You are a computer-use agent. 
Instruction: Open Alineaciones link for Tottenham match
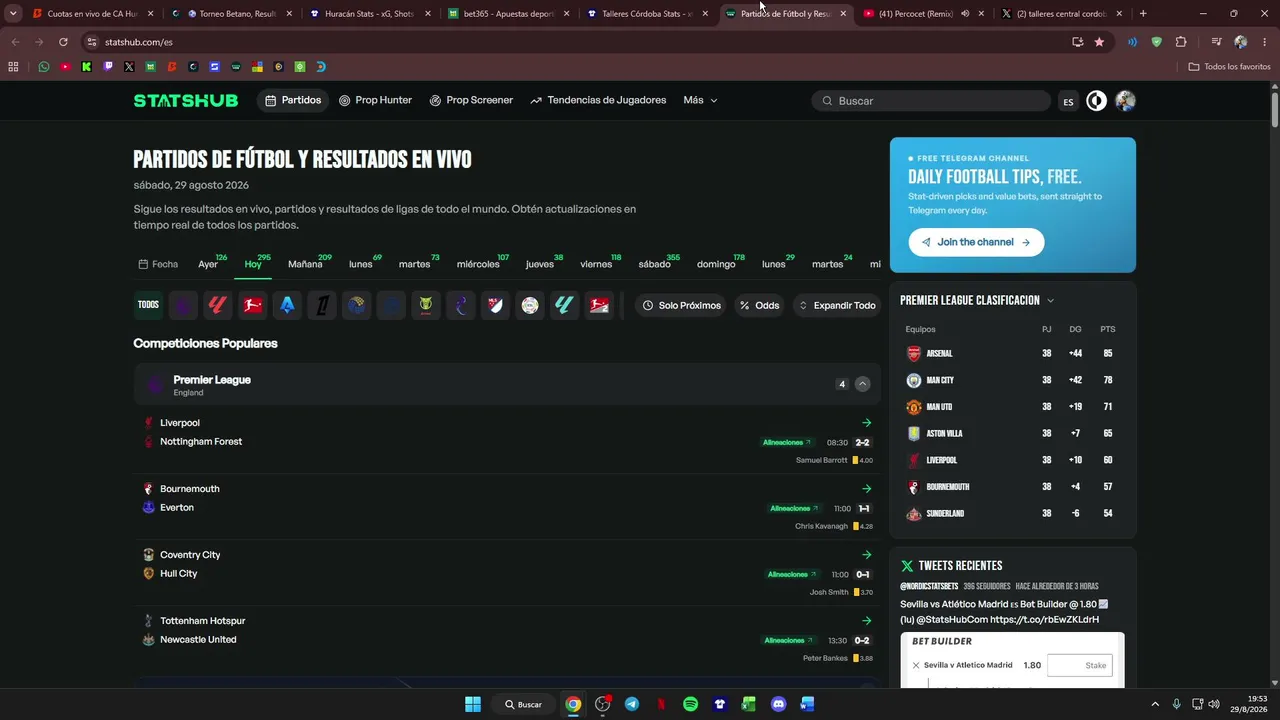pyautogui.click(x=789, y=640)
